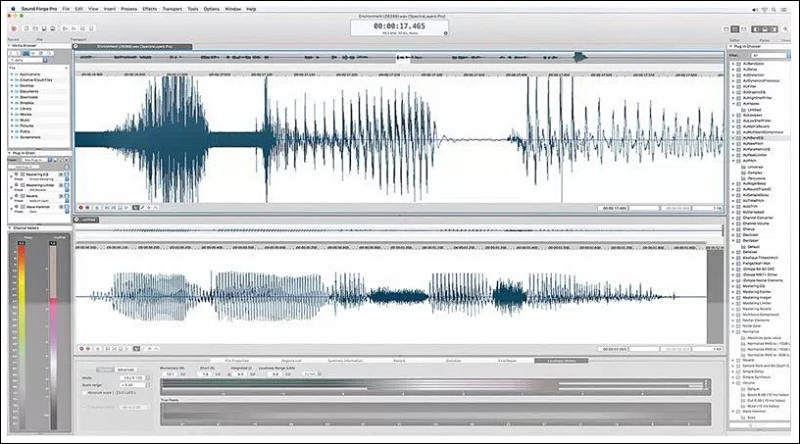Open the Process menu
The width and height of the screenshot is (800, 444).
click(x=129, y=9)
